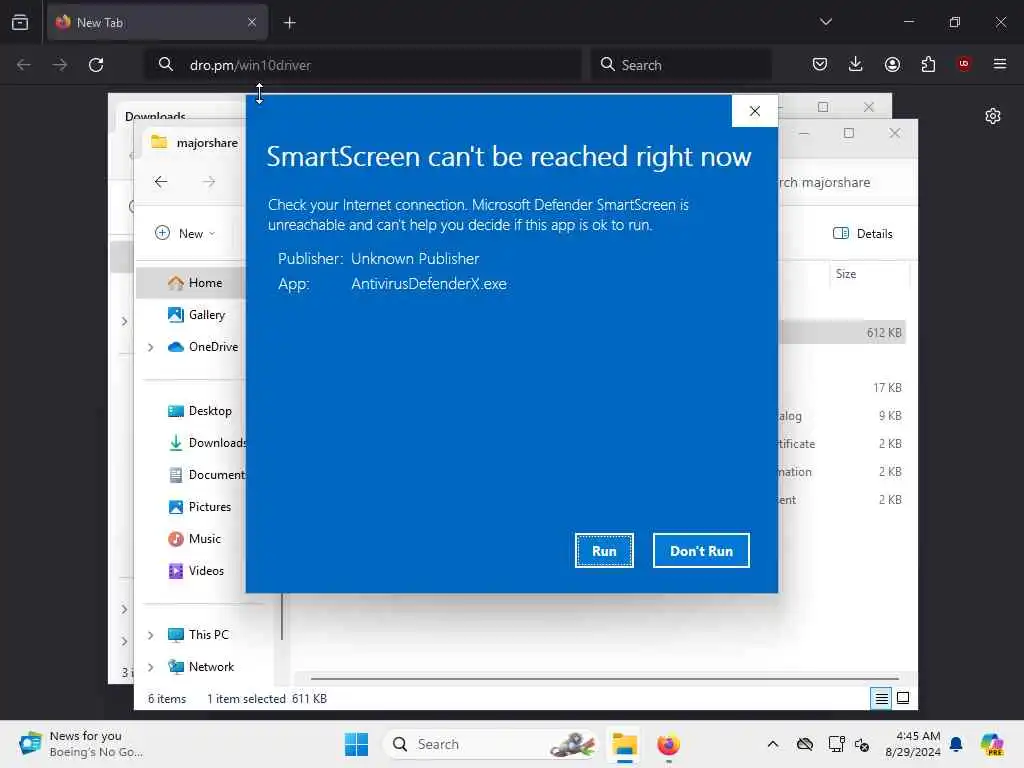Open the network display tray icon
This screenshot has height=768, width=1024.
pyautogui.click(x=837, y=744)
